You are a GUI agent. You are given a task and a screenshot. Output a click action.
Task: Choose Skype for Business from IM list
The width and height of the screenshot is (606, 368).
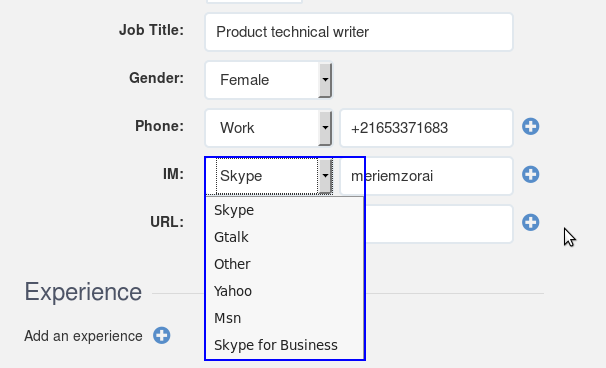[285, 345]
